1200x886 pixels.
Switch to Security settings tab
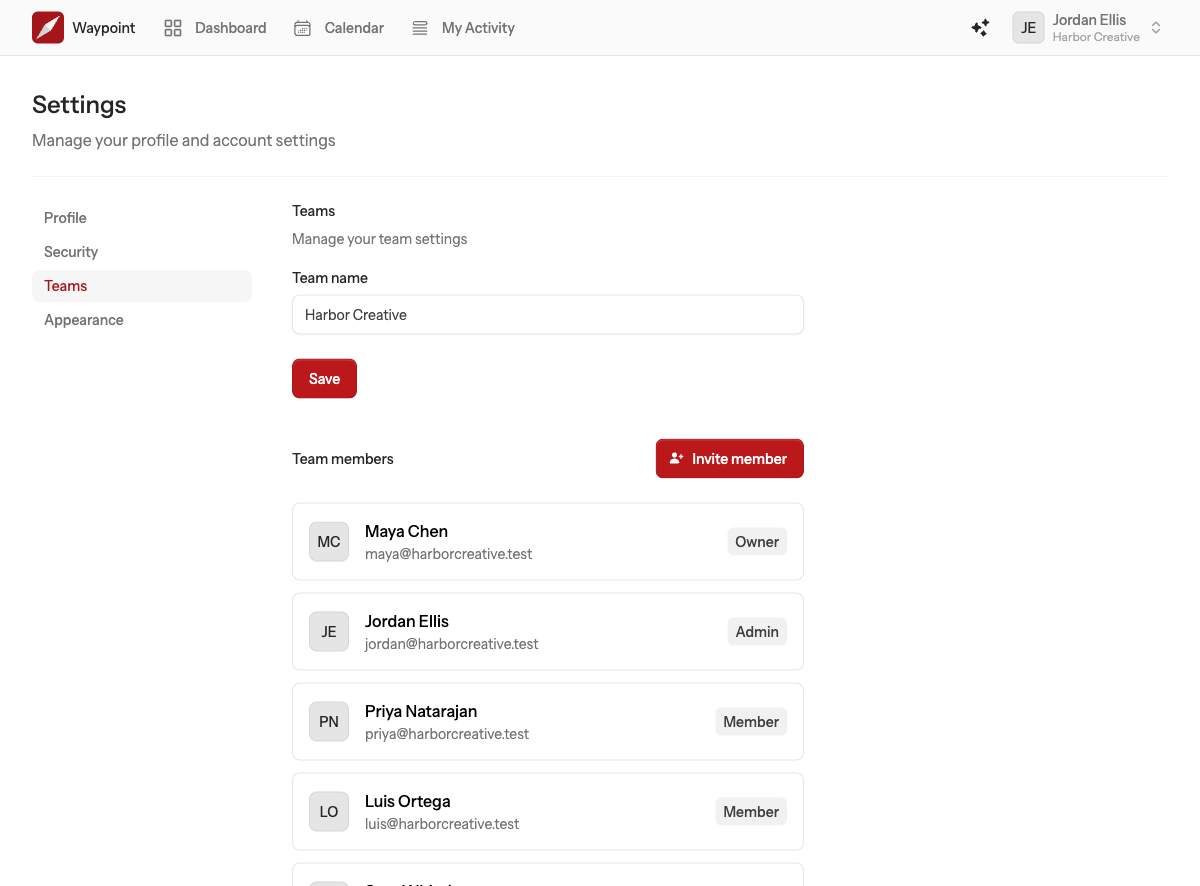click(142, 252)
